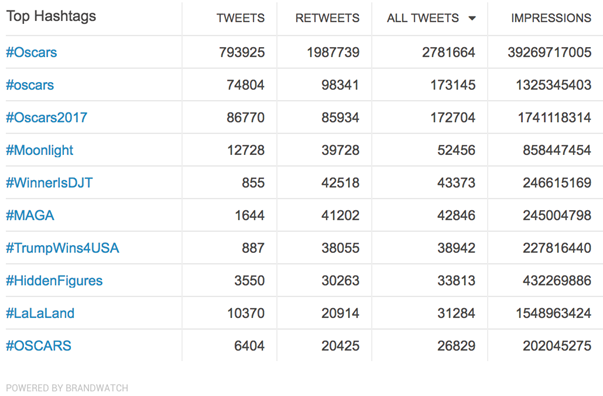Visit the #WinnerIsDJT hashtag link

pyautogui.click(x=49, y=183)
